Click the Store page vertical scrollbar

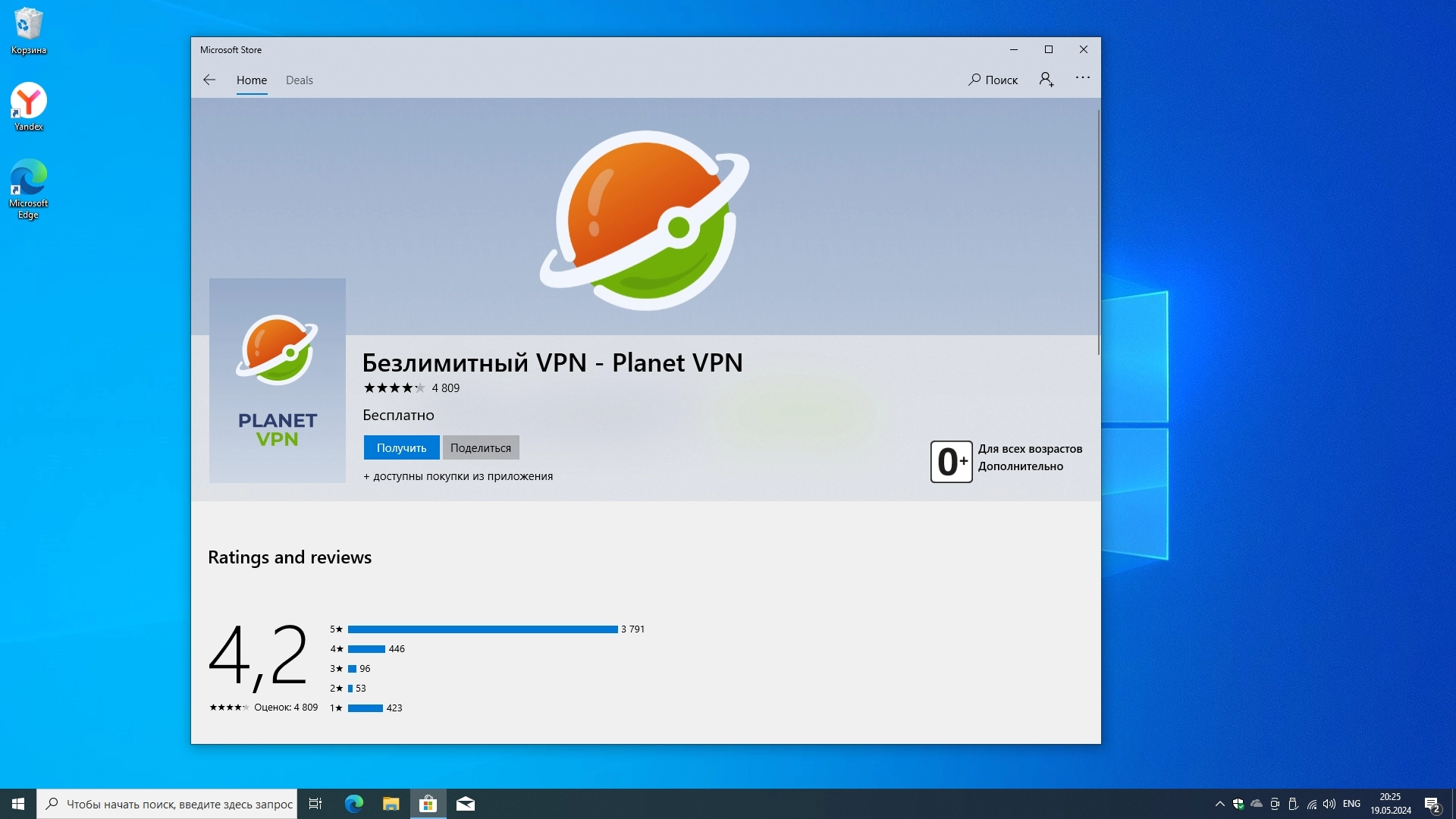[x=1098, y=231]
